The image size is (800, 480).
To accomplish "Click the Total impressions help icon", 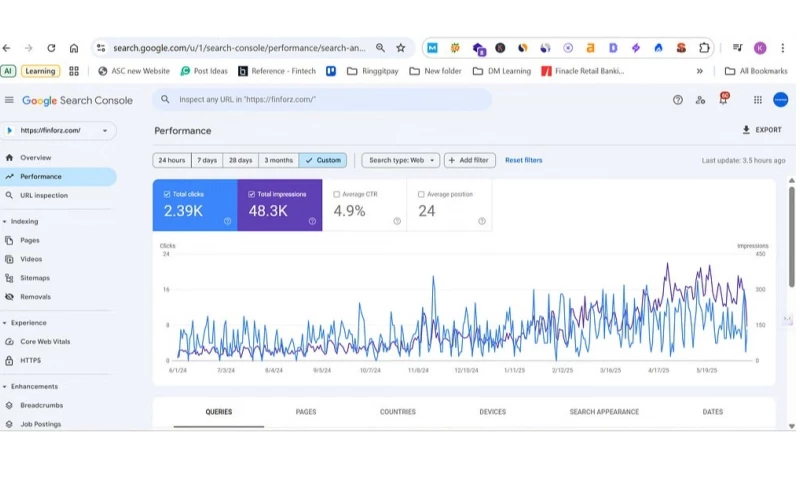I will (x=312, y=221).
